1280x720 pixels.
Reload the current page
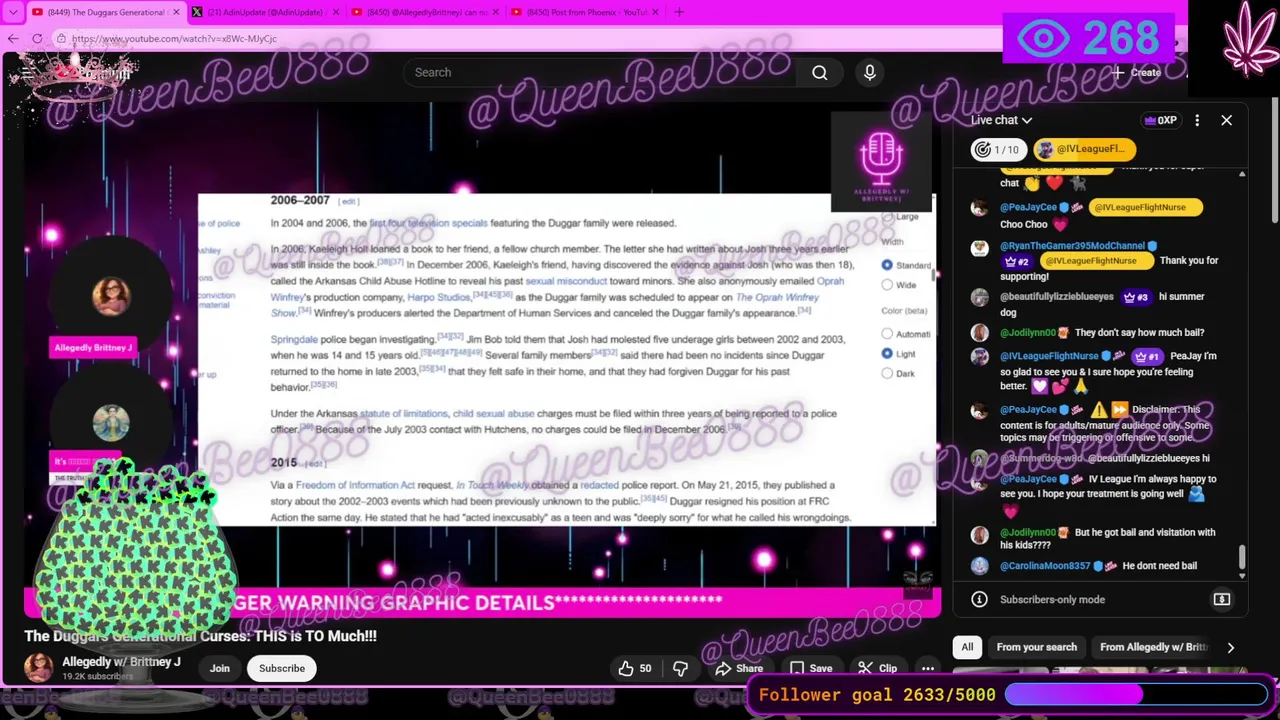point(37,38)
